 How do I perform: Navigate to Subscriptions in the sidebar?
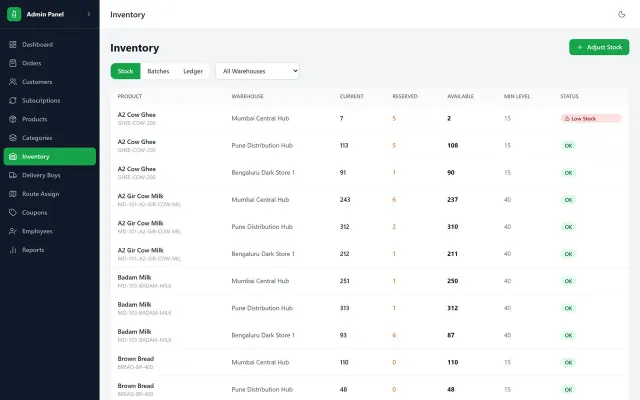pyautogui.click(x=50, y=100)
